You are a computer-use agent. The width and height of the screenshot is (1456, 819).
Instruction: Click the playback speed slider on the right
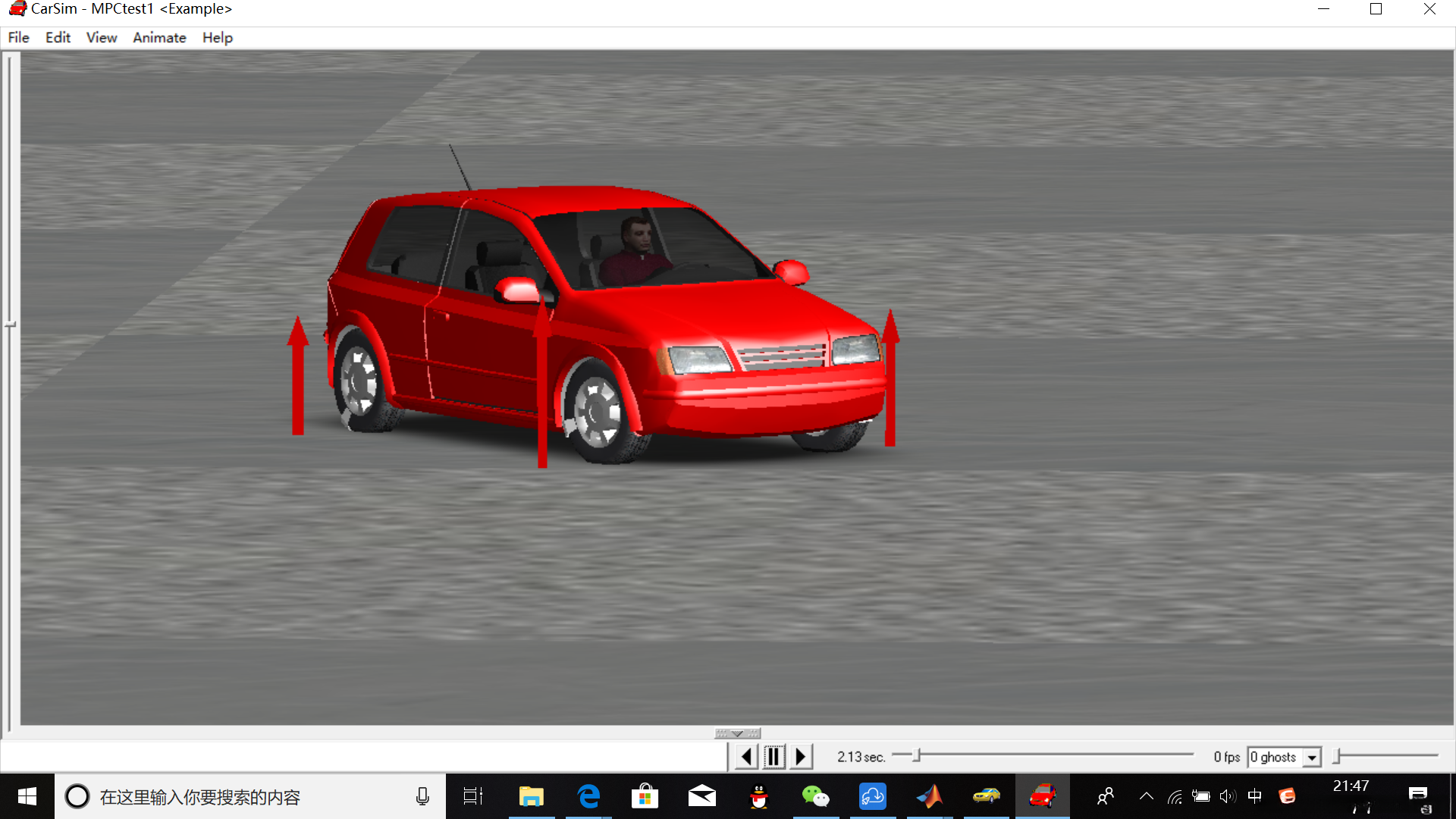pyautogui.click(x=1338, y=755)
